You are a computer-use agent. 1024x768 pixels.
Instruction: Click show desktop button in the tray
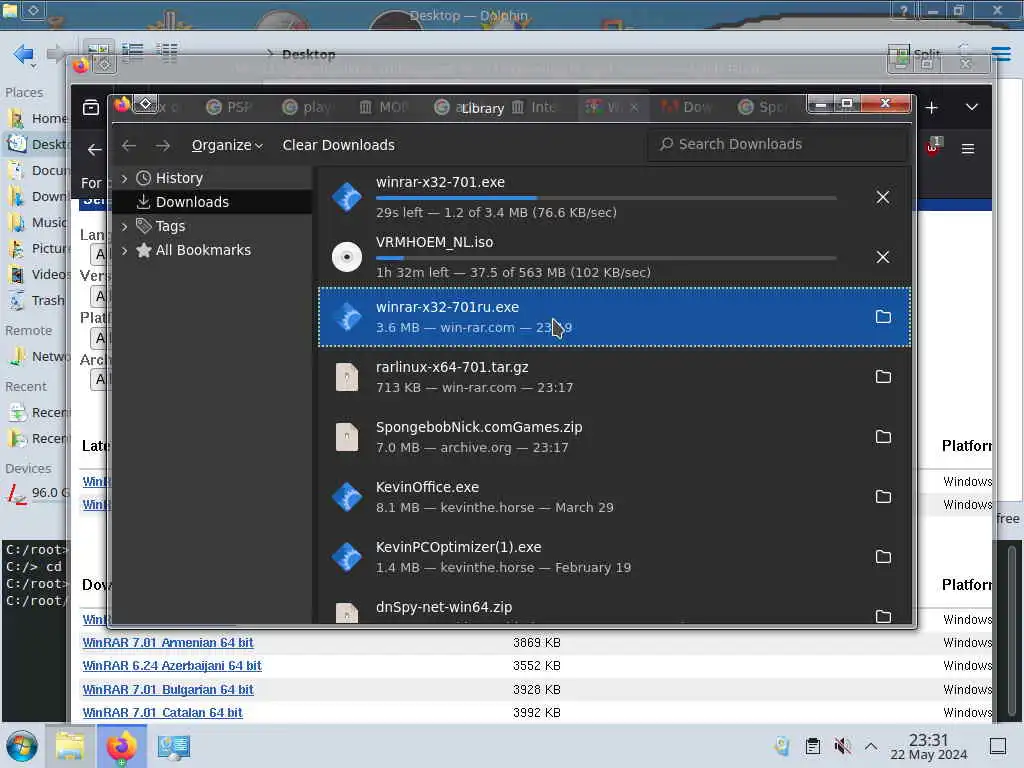pyautogui.click(x=998, y=746)
